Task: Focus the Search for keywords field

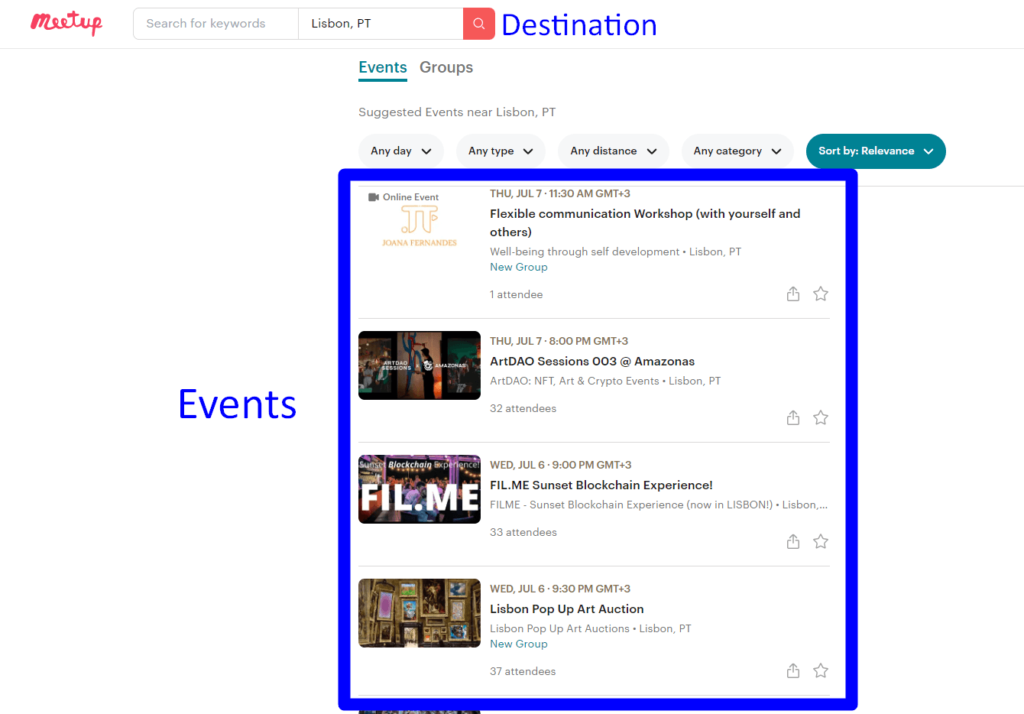Action: coord(216,24)
